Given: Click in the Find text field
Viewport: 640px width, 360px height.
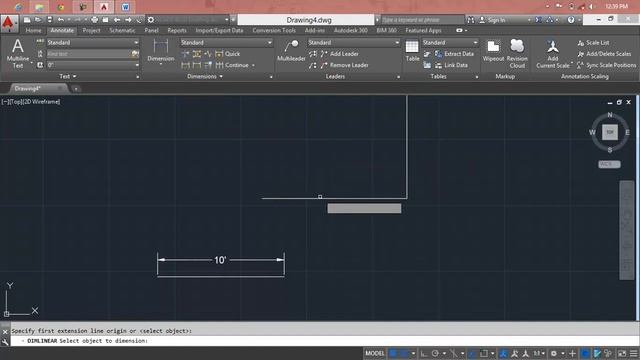Looking at the screenshot, I should pyautogui.click(x=88, y=54).
